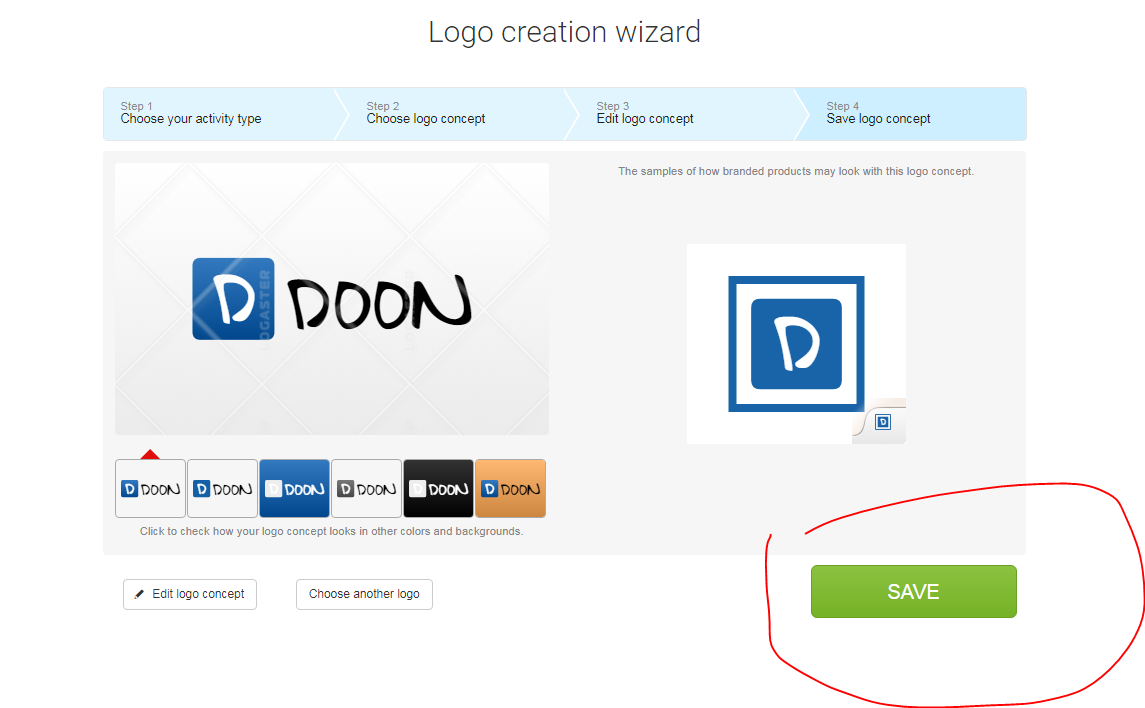Click the blue D icon in main logo preview

coord(233,299)
